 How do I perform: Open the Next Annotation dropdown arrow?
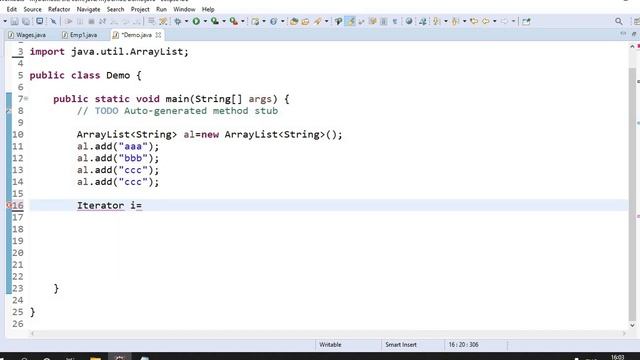point(446,21)
